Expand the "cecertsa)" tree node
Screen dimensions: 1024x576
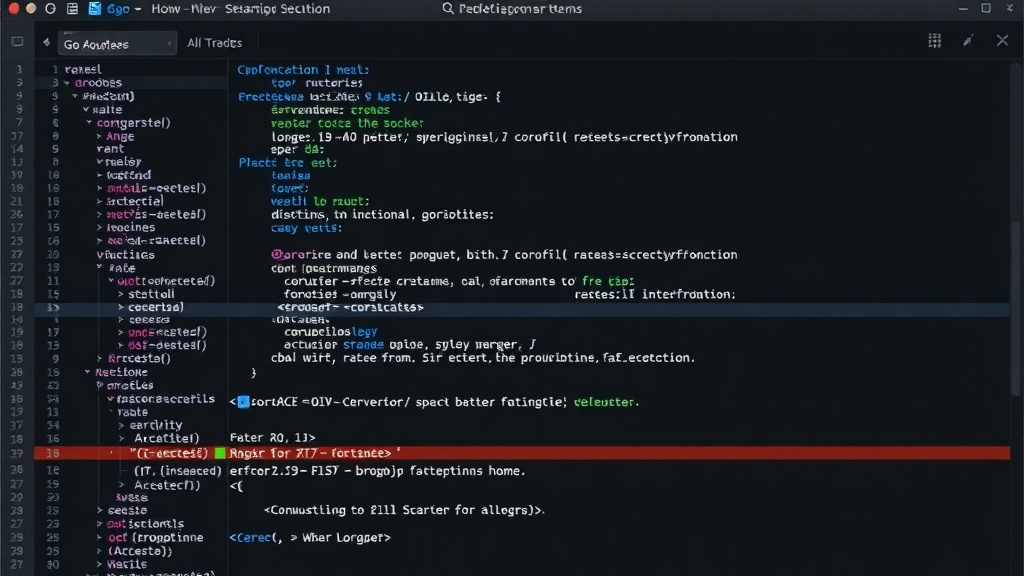pyautogui.click(x=121, y=308)
